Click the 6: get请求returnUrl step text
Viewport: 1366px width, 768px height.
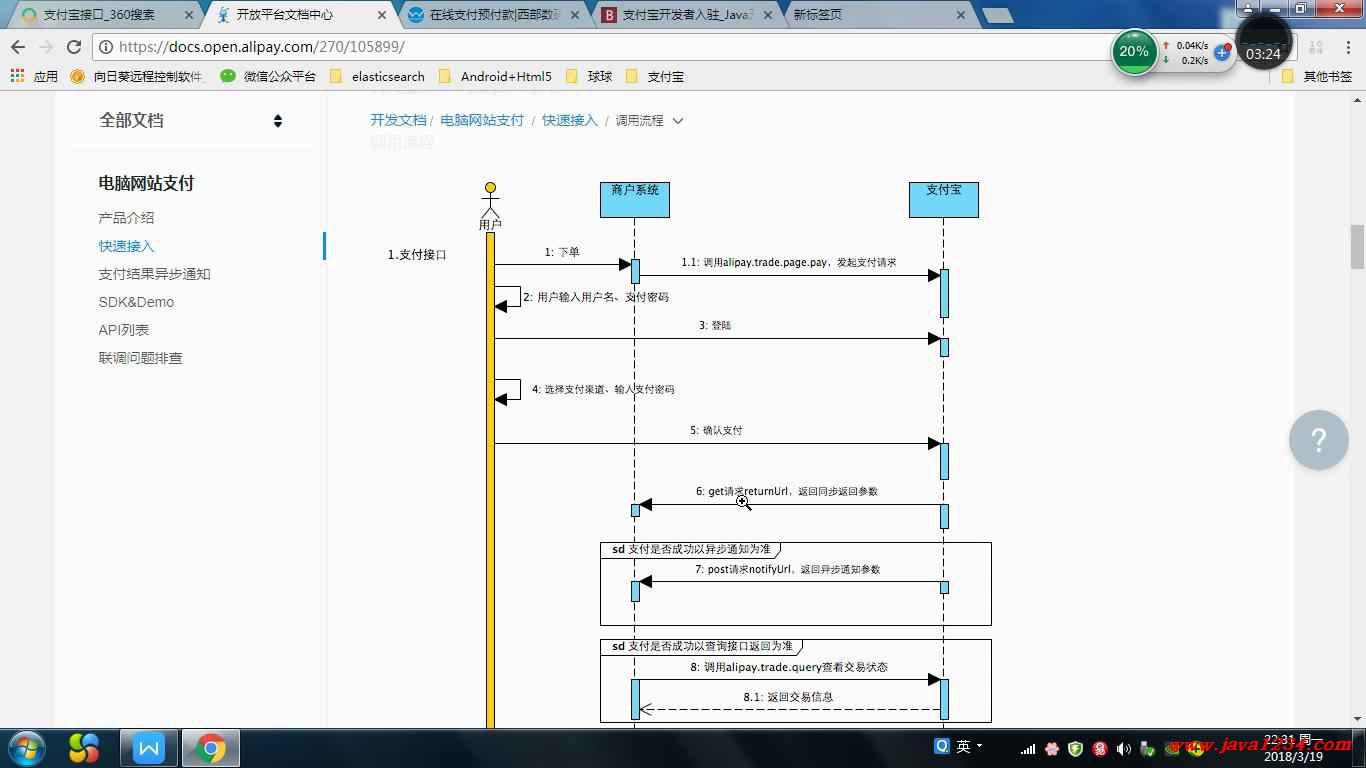787,491
